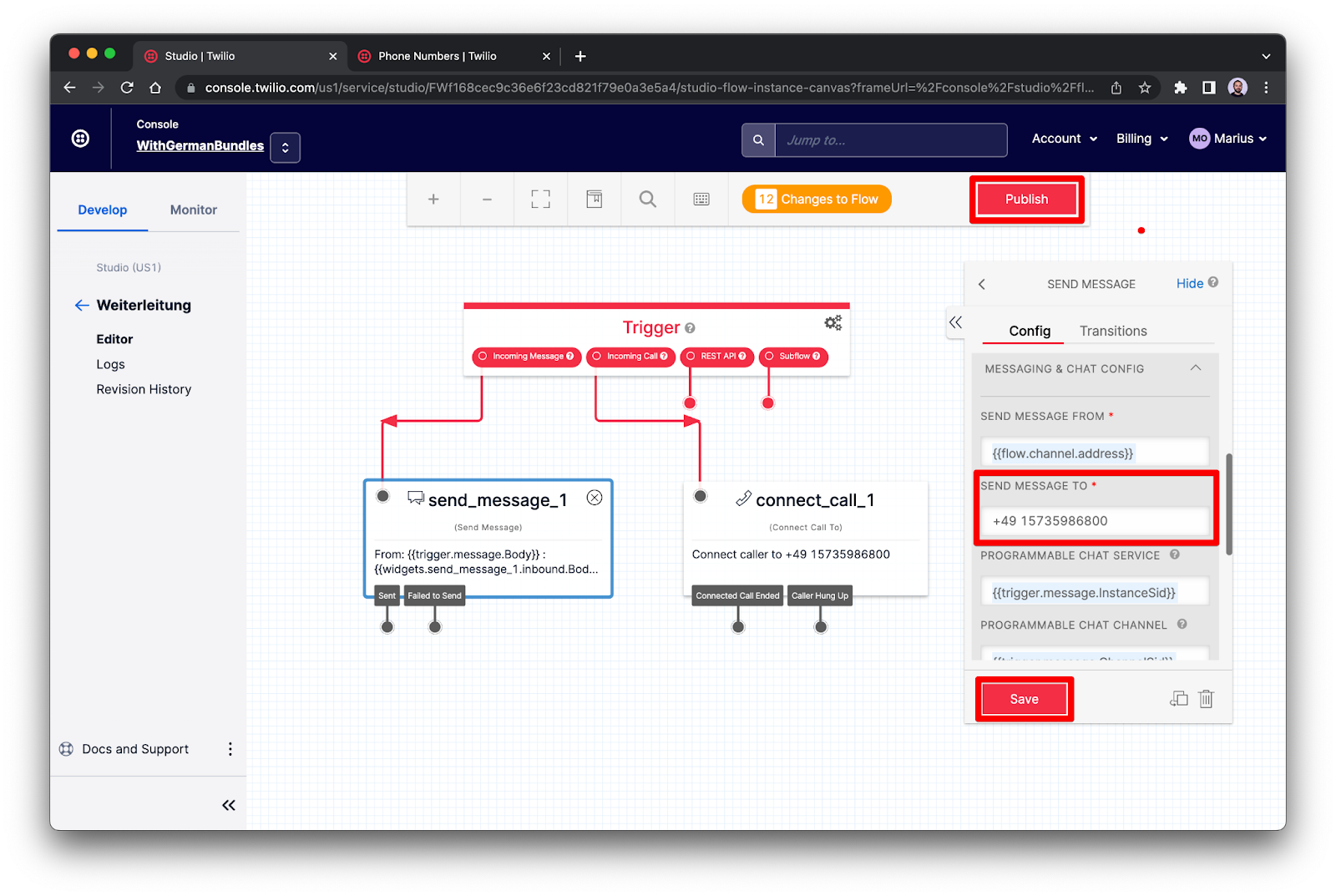Click the Programmable Chat Service help icon

coord(1175,554)
